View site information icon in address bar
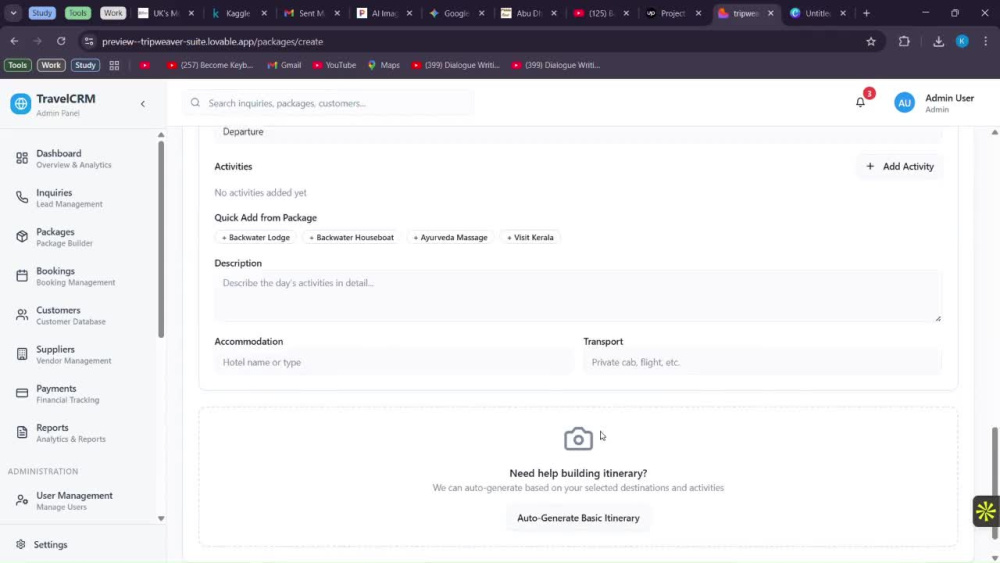Screen dimensions: 1000x563 [89, 41]
